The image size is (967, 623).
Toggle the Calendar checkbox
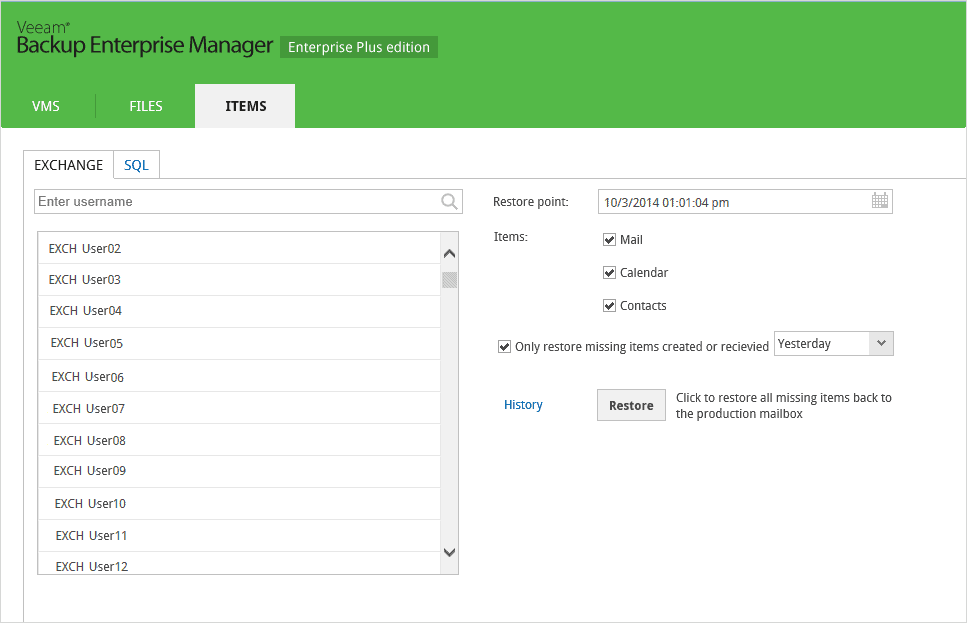pyautogui.click(x=609, y=273)
